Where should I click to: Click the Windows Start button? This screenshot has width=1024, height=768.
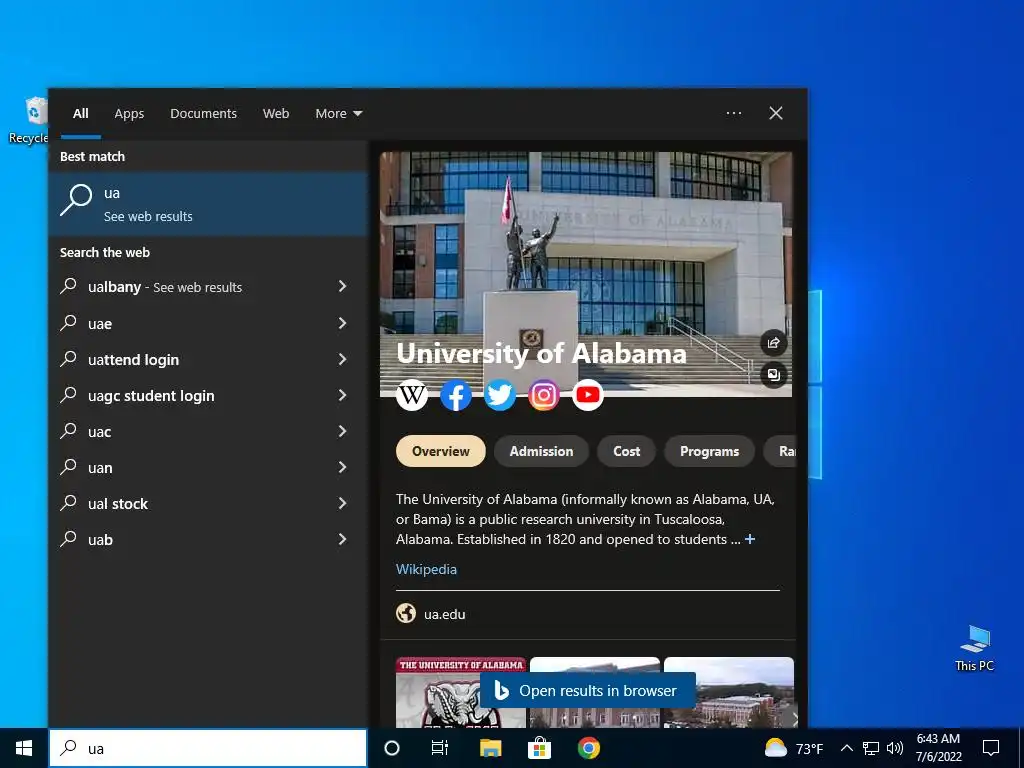(x=24, y=748)
